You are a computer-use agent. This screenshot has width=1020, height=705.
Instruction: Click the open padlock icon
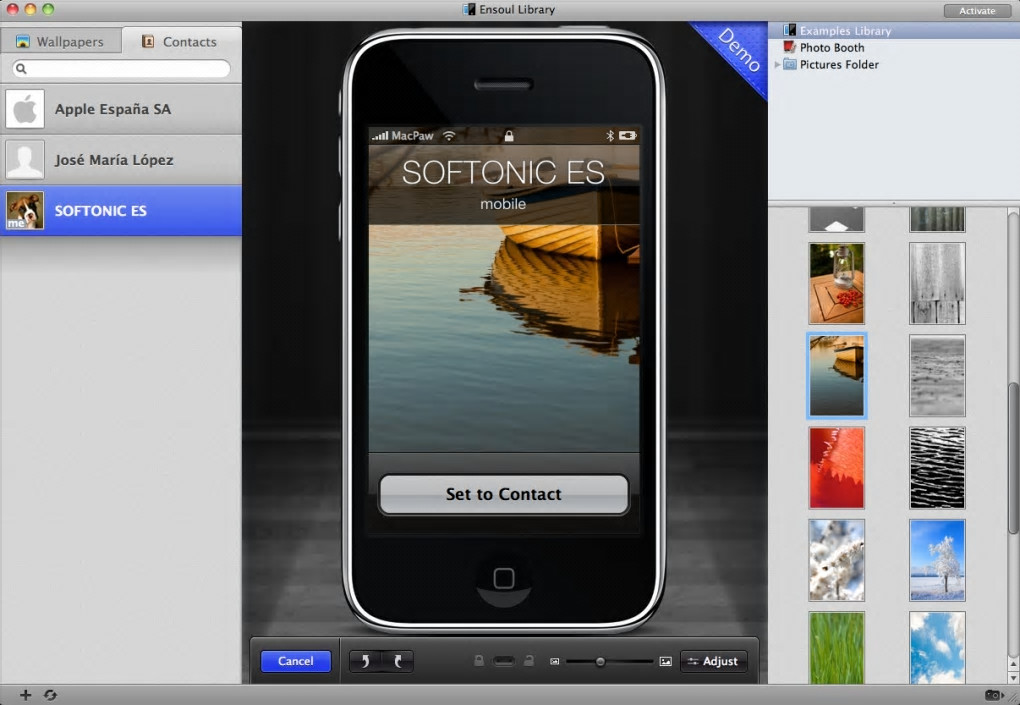point(529,661)
